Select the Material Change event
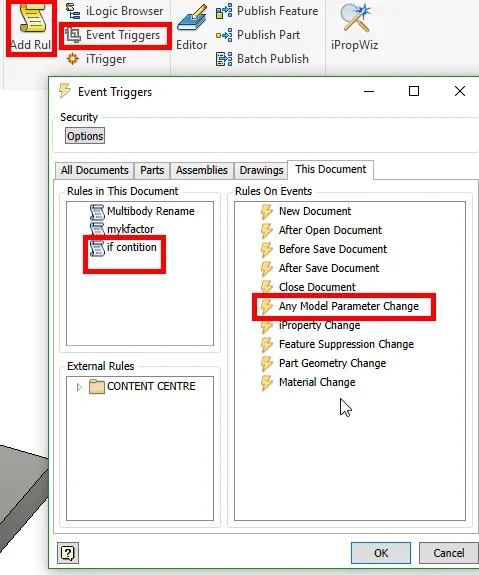This screenshot has height=575, width=479. click(x=308, y=382)
